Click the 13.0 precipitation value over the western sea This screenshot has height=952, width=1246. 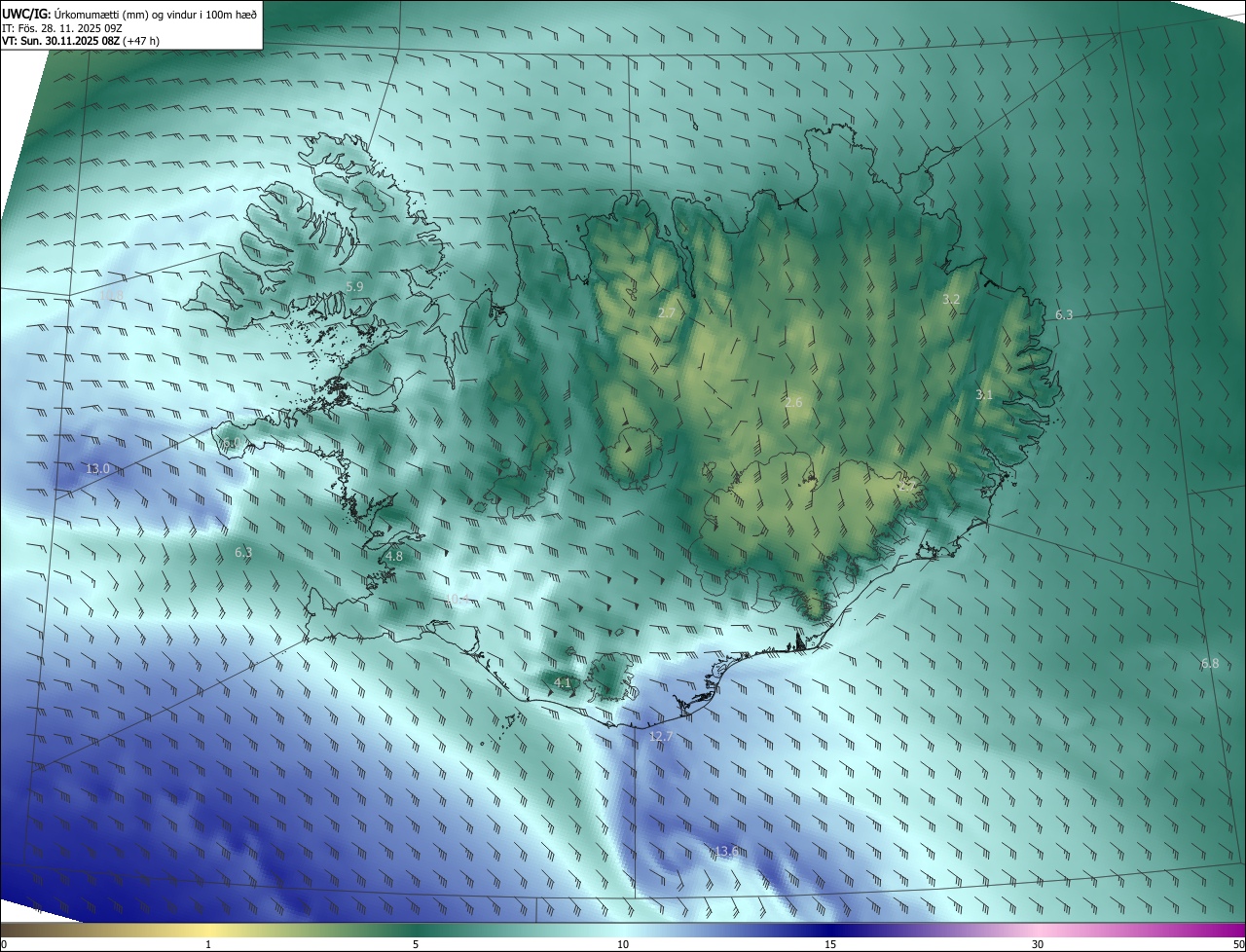tap(97, 469)
